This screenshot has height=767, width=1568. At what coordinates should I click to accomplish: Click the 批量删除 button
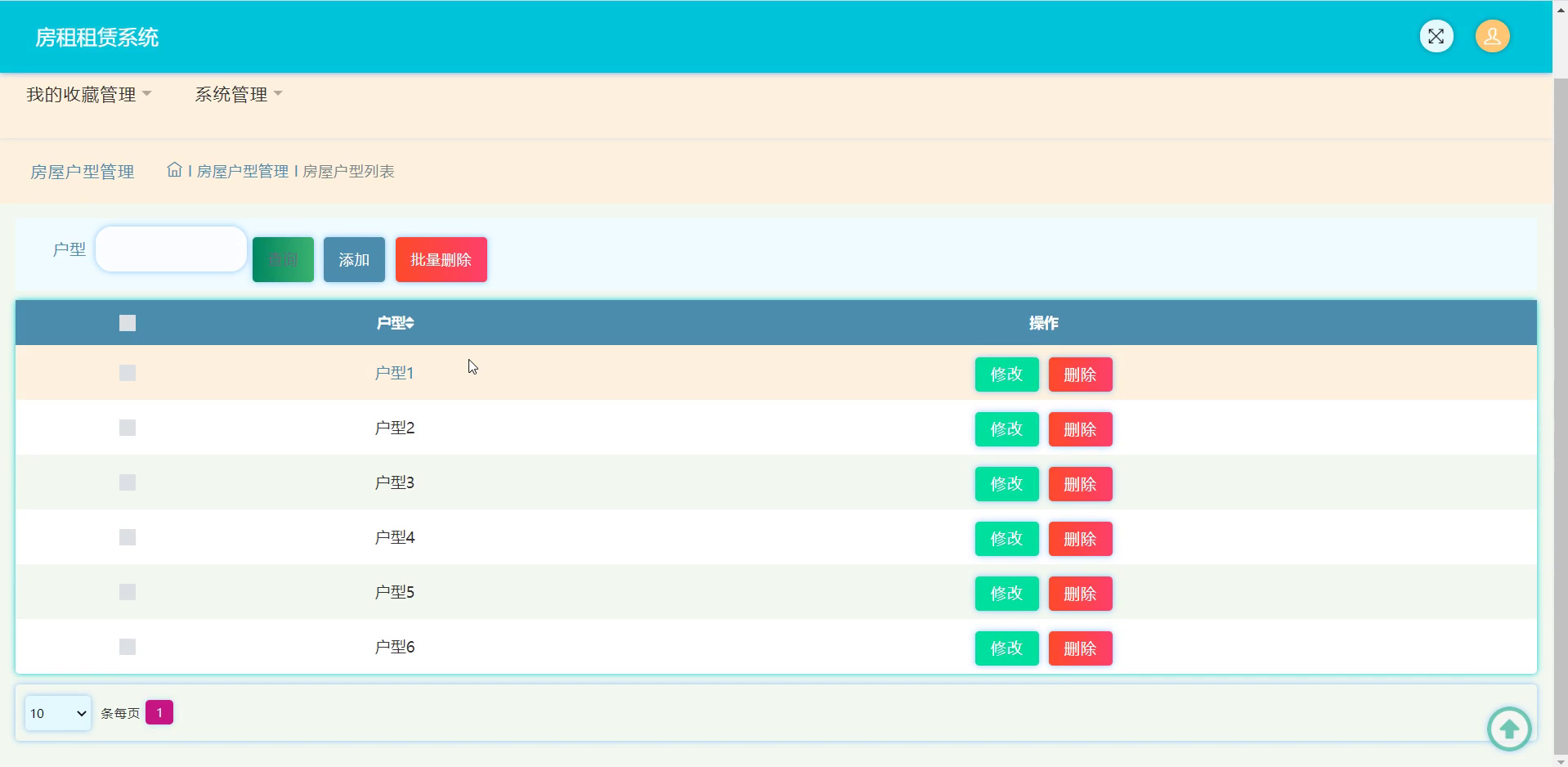[x=441, y=259]
